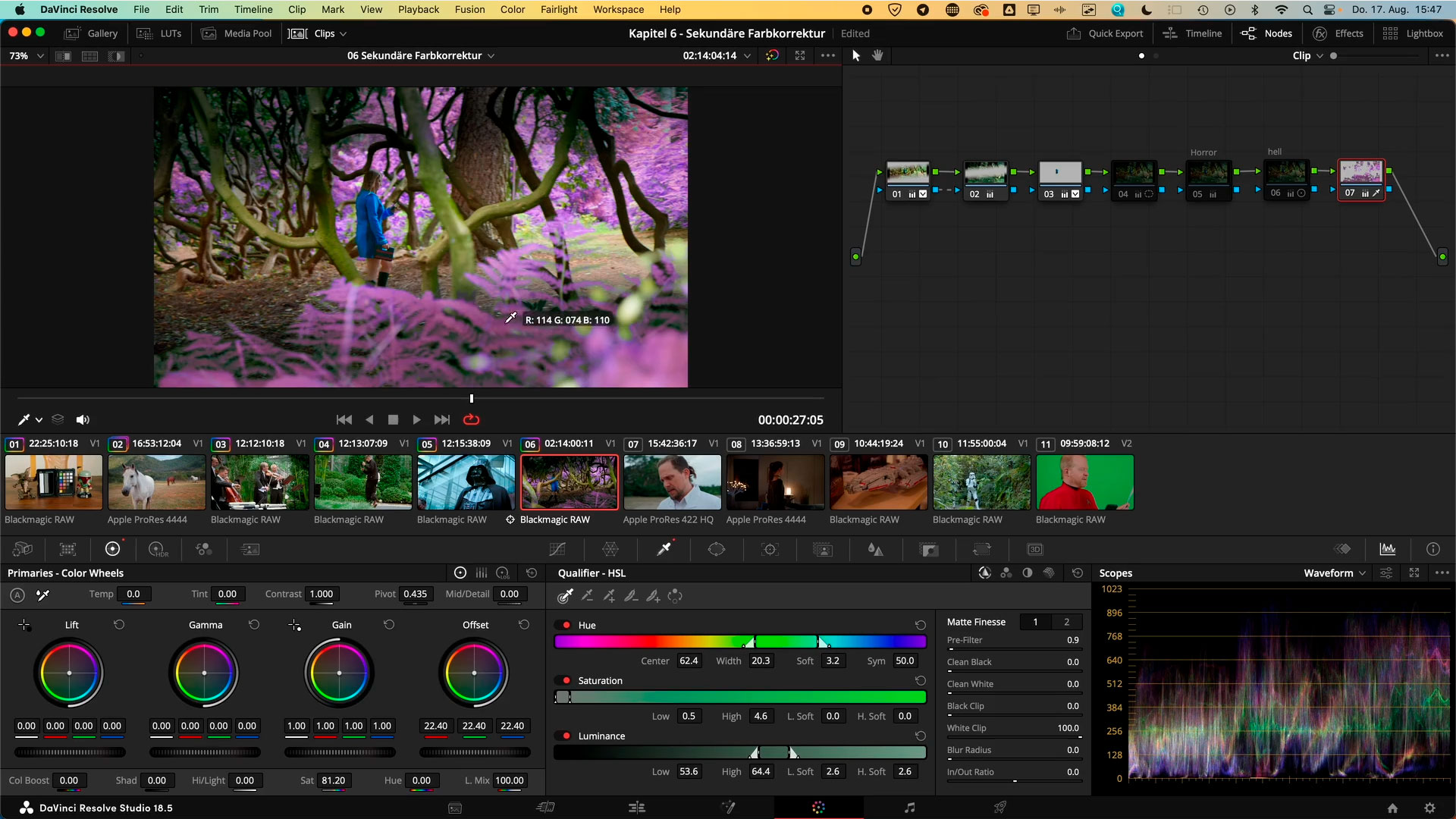Open the Motion Effects palette icon
1456x819 pixels.
pyautogui.click(x=249, y=549)
